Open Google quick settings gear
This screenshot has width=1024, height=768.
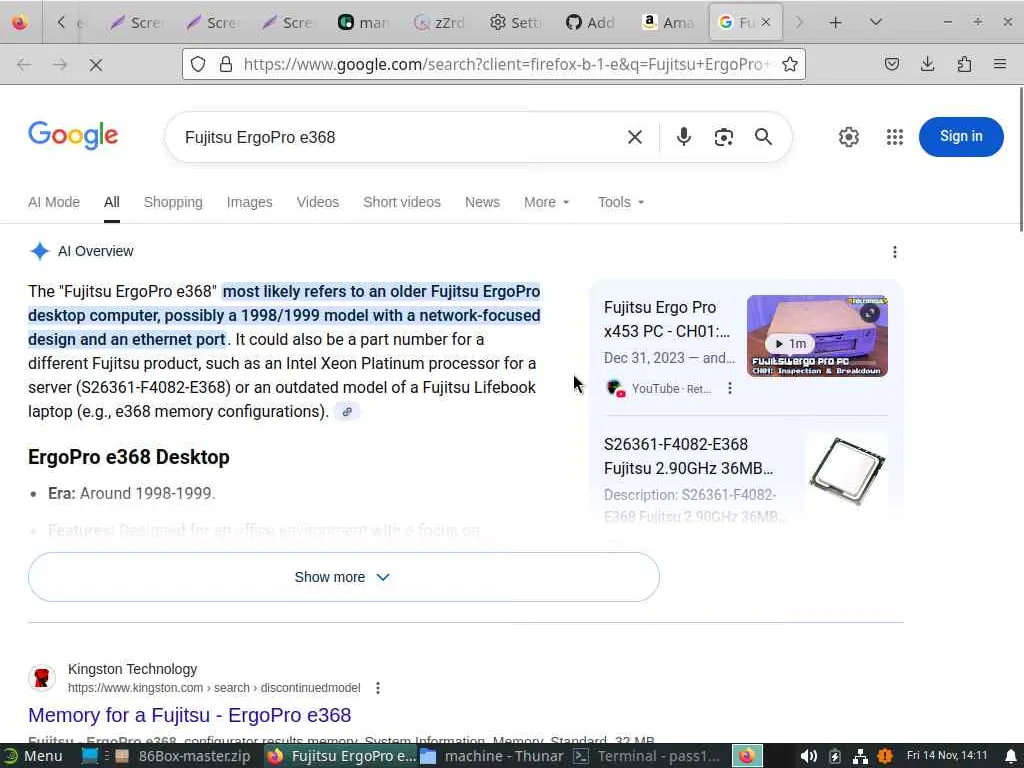[x=848, y=137]
